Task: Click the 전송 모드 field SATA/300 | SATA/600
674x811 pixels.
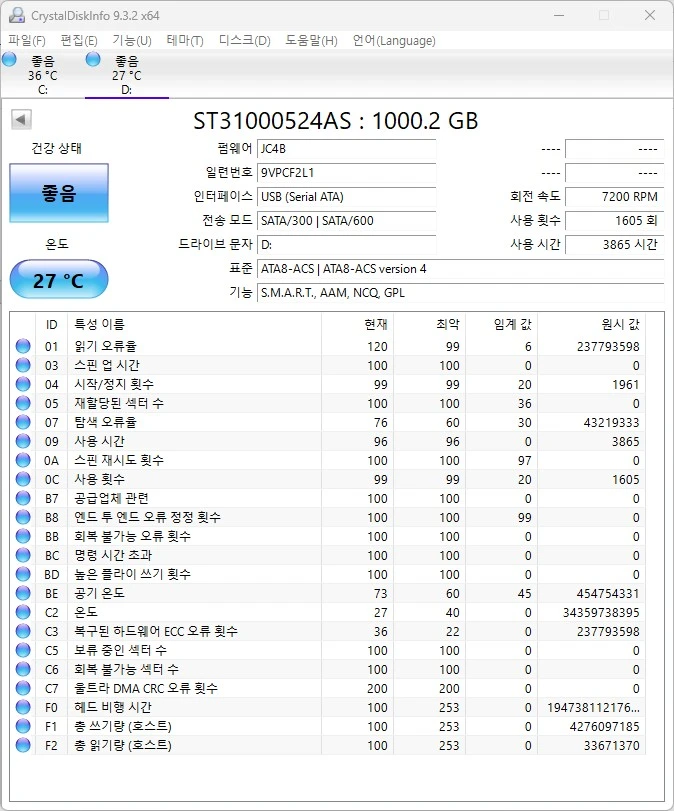Action: tap(347, 220)
